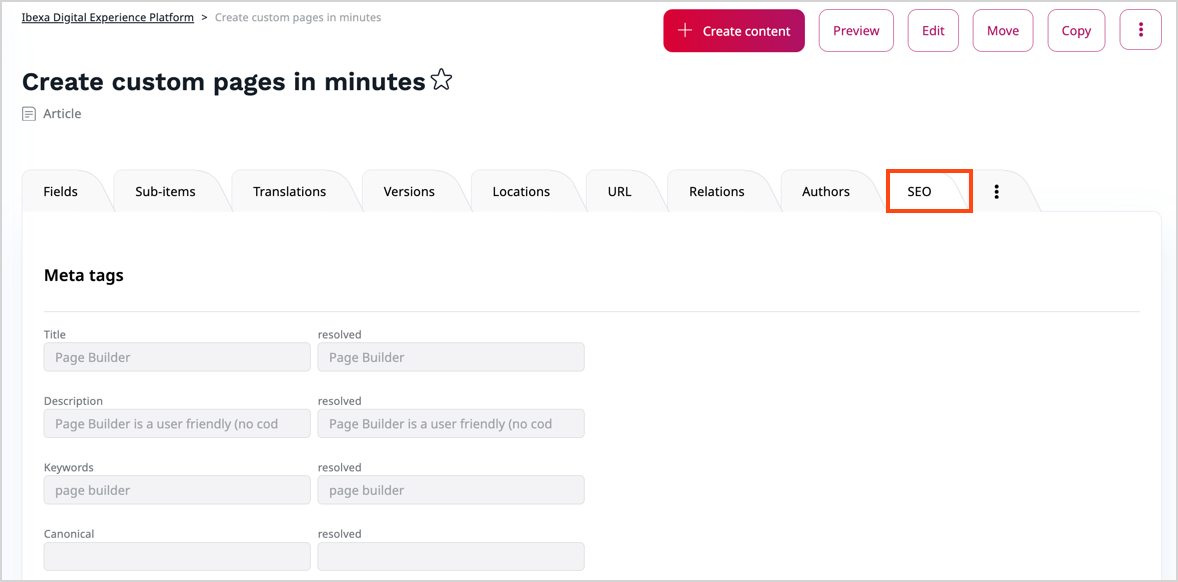Viewport: 1178px width, 582px height.
Task: Click the Article content type icon
Action: [x=28, y=113]
